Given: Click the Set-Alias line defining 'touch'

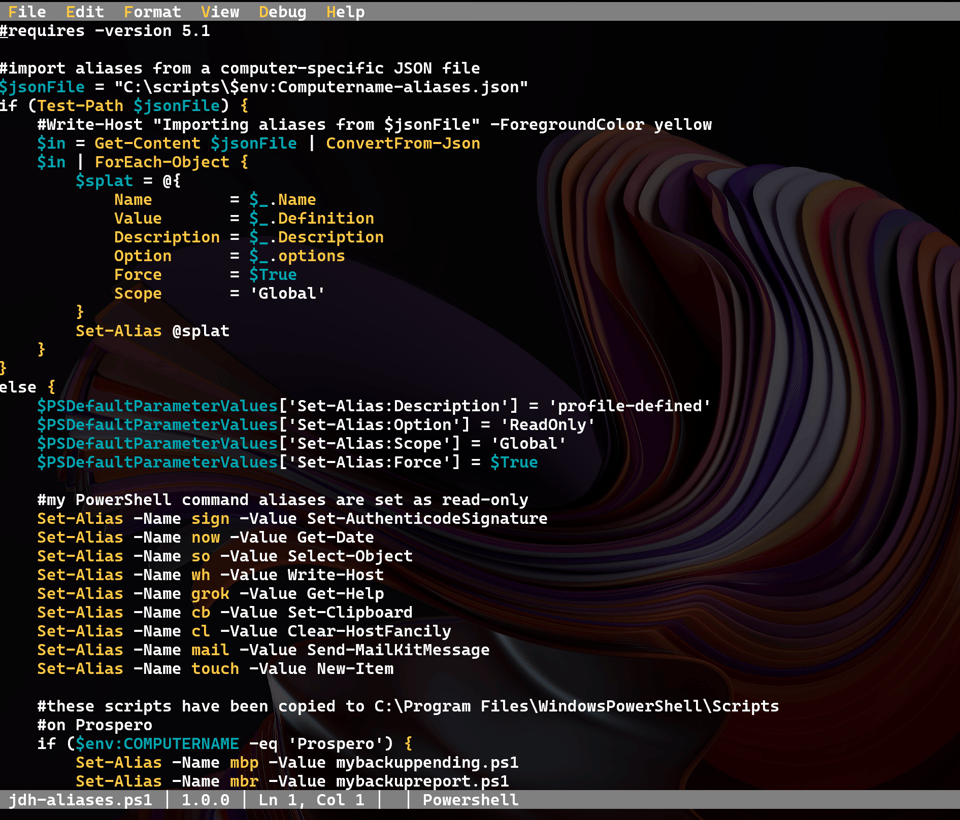Looking at the screenshot, I should (215, 668).
